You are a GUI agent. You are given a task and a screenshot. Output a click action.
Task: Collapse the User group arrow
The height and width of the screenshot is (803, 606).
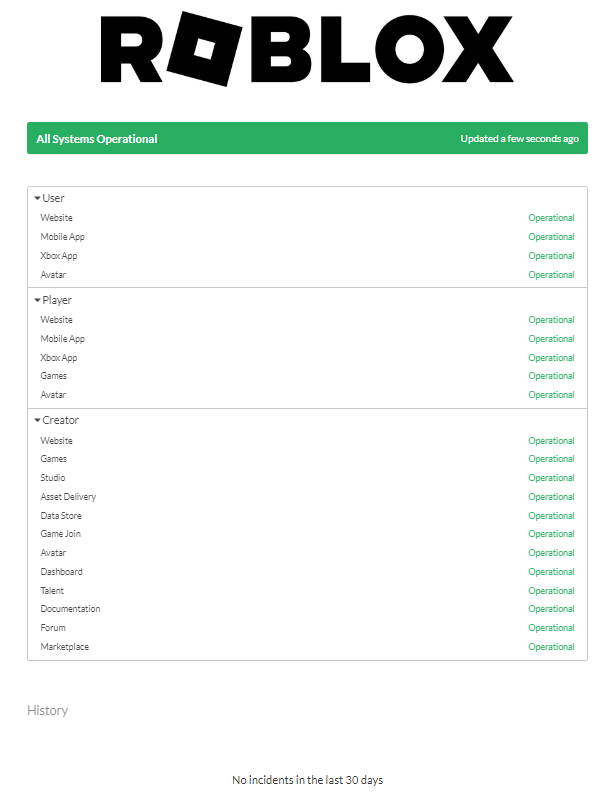tap(37, 198)
